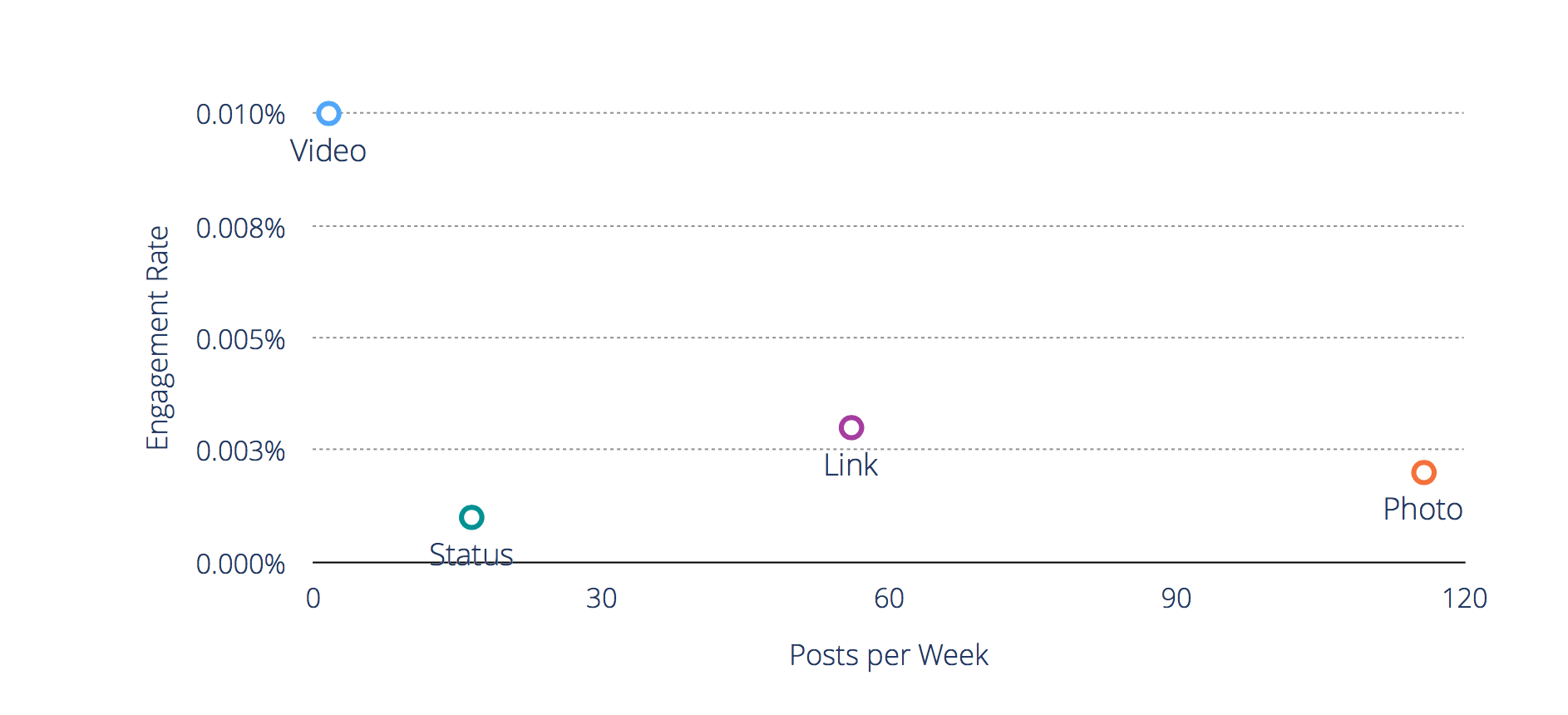Click the Link text label
This screenshot has width=1568, height=715.
click(x=851, y=466)
